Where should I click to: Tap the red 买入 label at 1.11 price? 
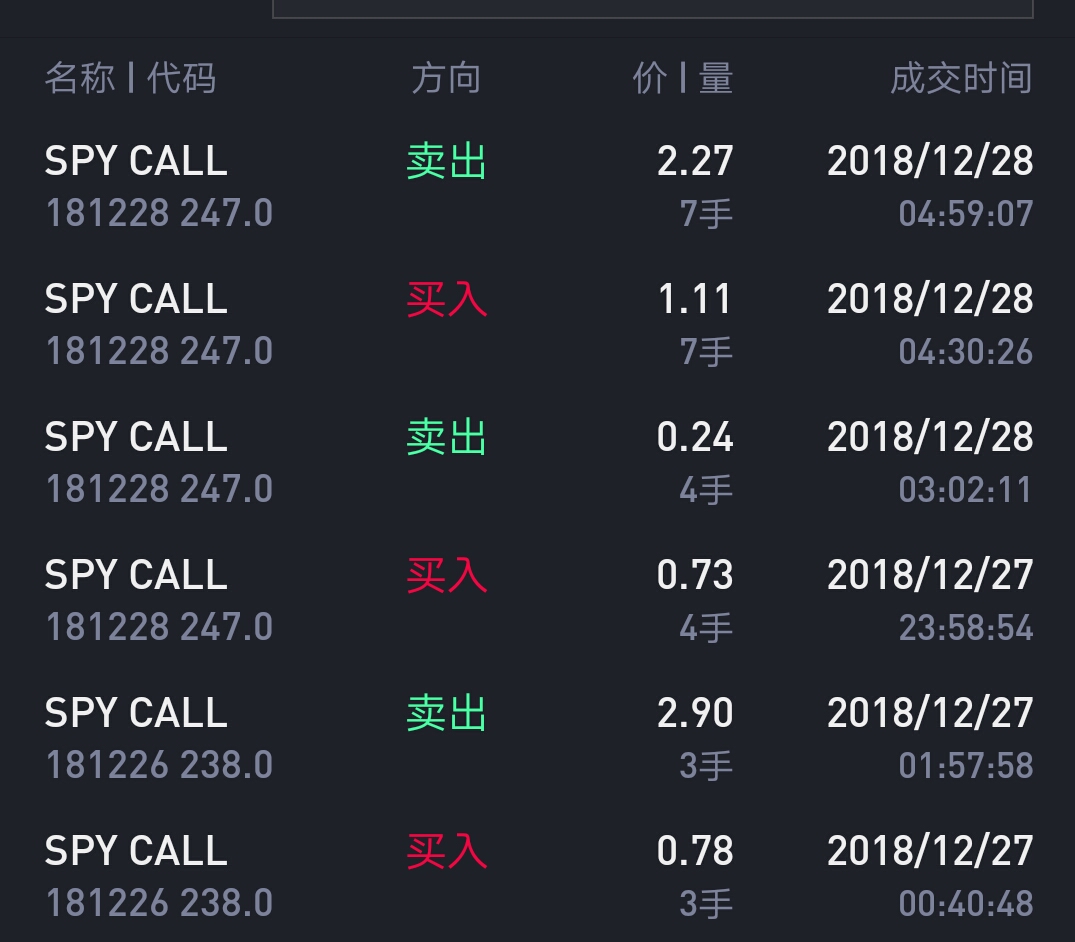pos(446,299)
